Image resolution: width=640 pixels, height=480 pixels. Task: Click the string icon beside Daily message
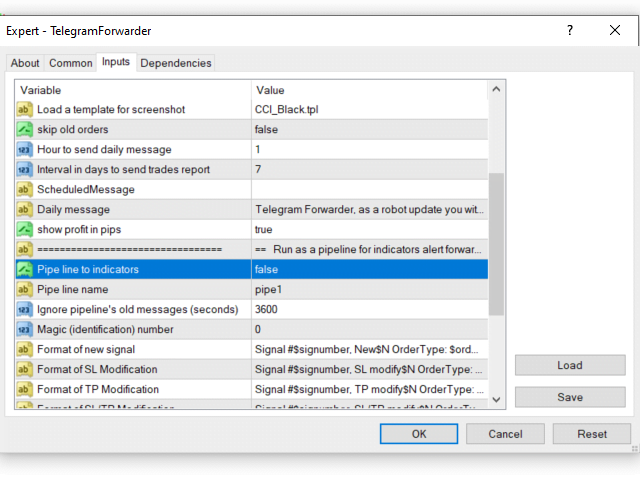pyautogui.click(x=24, y=209)
